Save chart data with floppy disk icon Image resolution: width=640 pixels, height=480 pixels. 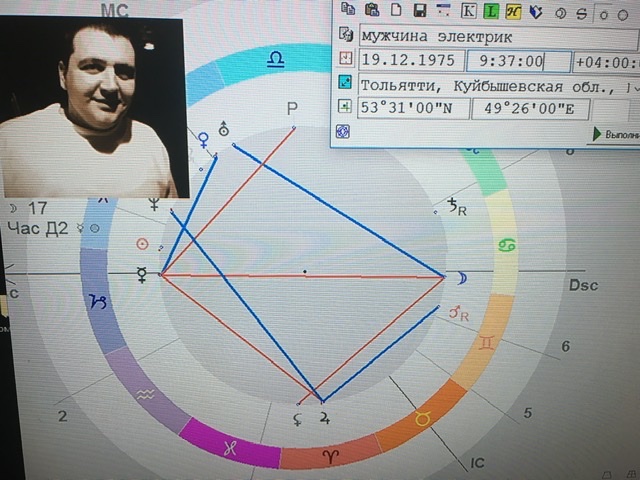pyautogui.click(x=420, y=11)
